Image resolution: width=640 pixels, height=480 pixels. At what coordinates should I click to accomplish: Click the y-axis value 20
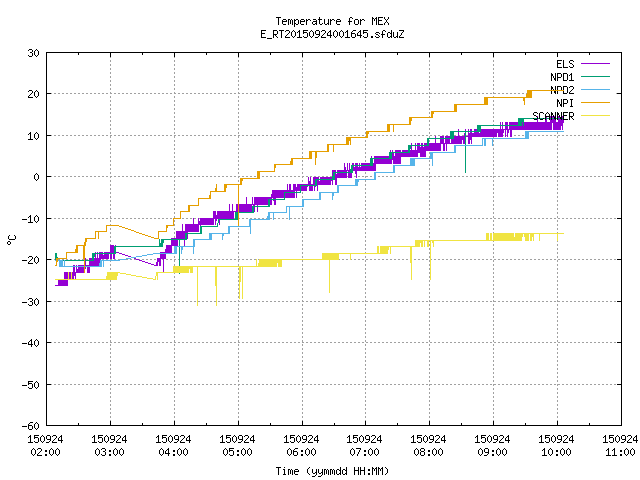point(33,94)
